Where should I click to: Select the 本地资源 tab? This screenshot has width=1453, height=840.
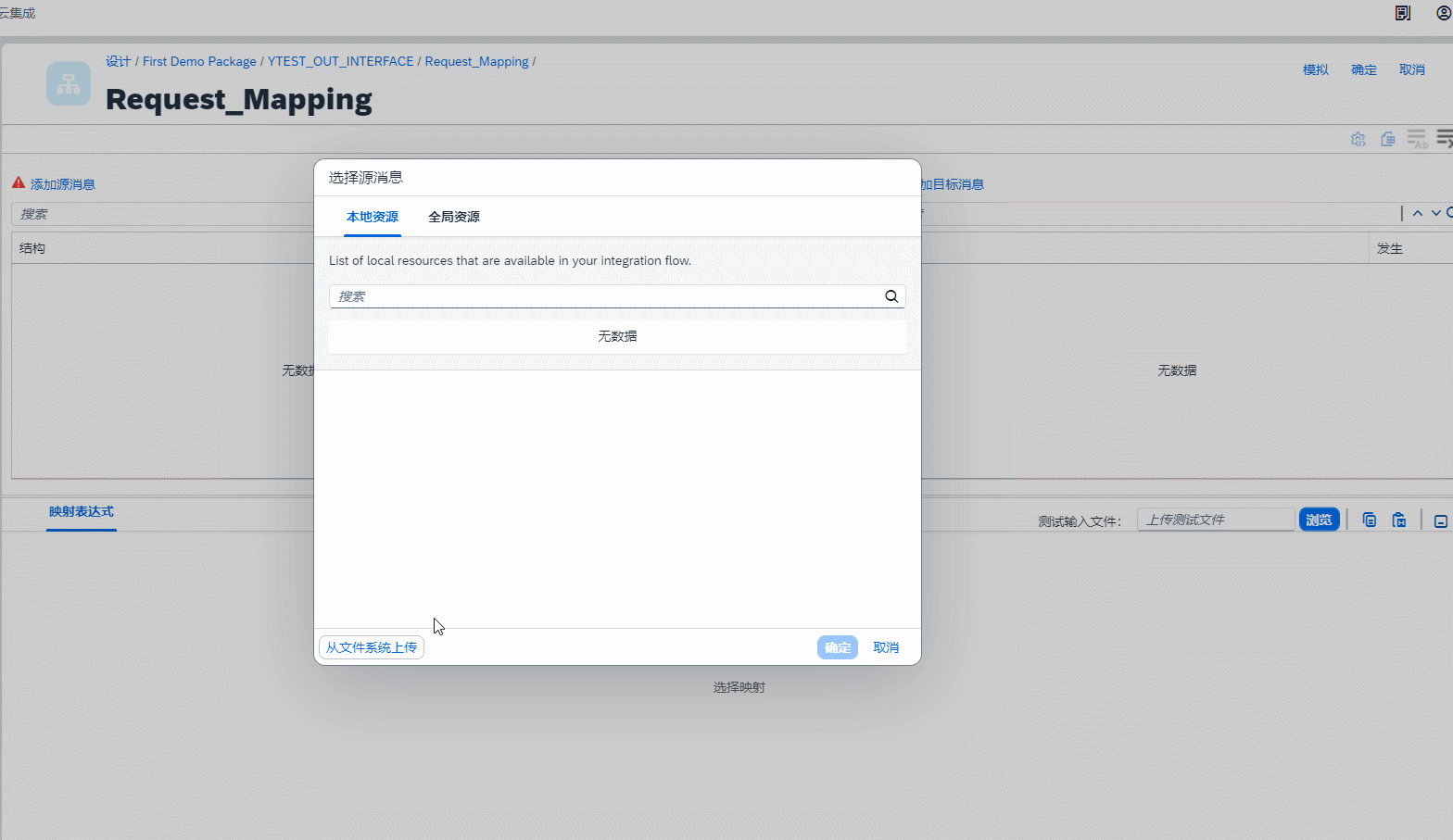pos(373,217)
